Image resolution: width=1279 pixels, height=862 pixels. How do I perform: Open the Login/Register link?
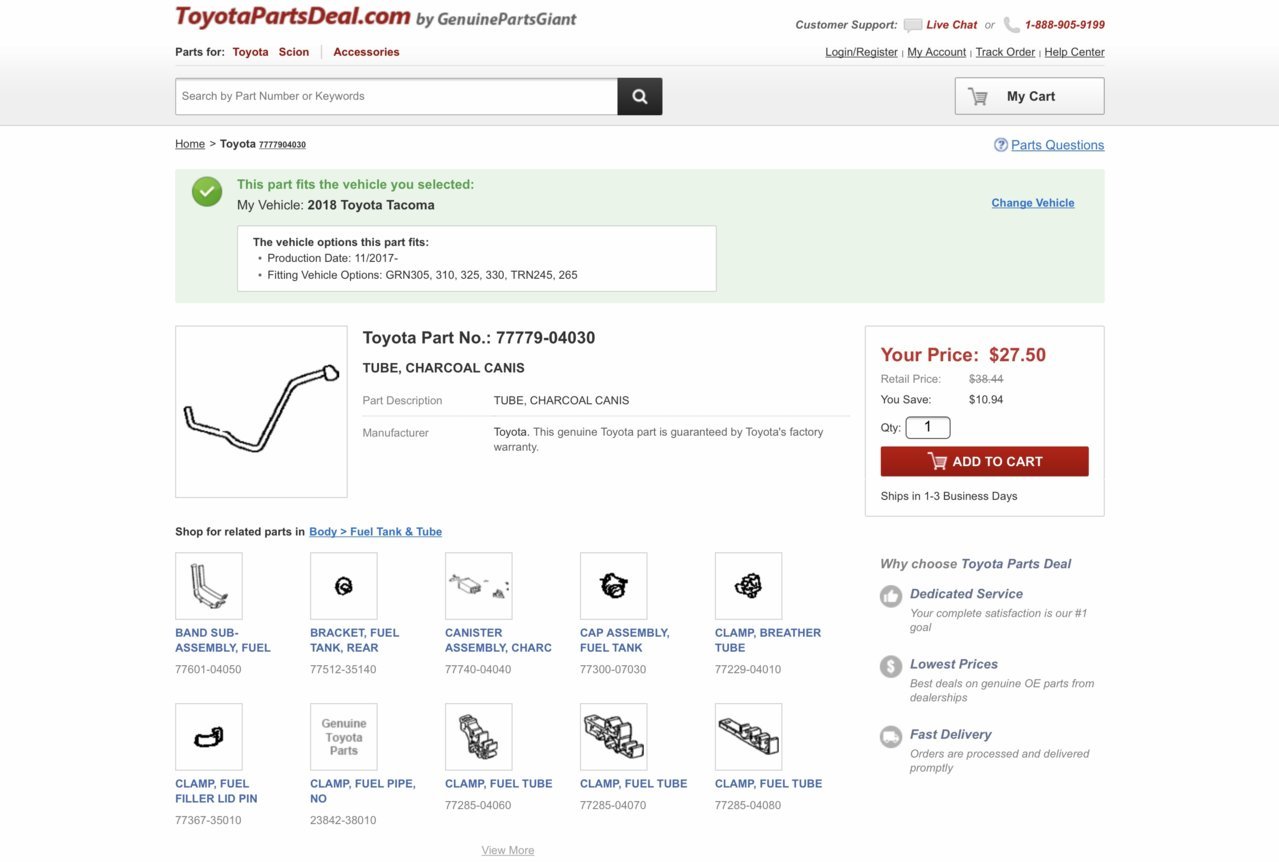861,52
